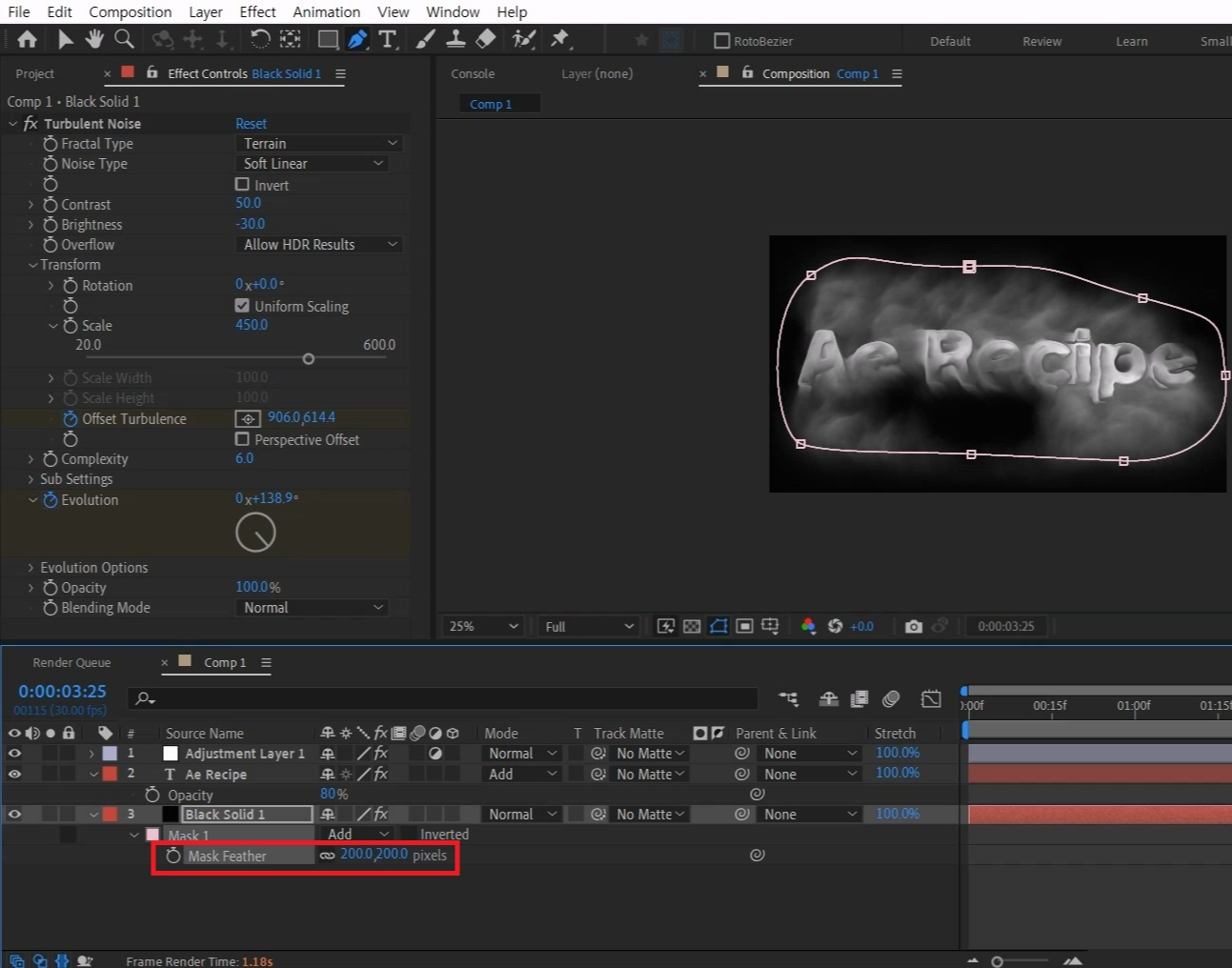The width and height of the screenshot is (1232, 968).
Task: Click the Home icon in toolbar
Action: click(x=27, y=39)
